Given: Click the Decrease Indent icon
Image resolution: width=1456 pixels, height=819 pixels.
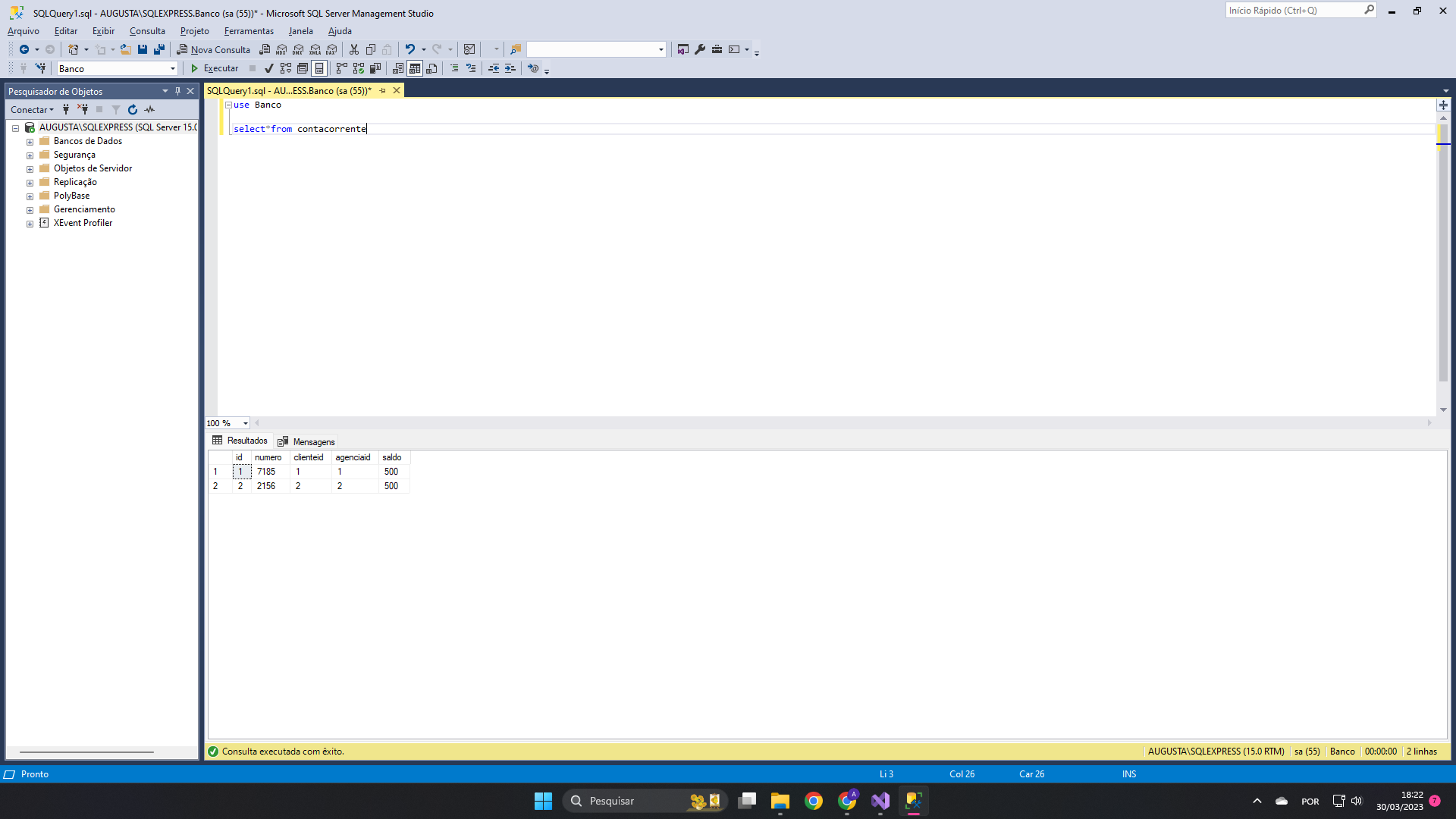Looking at the screenshot, I should (494, 68).
